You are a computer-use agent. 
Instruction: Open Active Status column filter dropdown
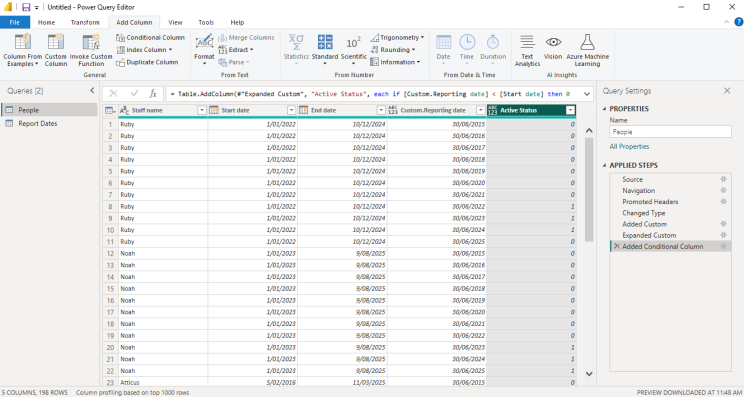pyautogui.click(x=570, y=110)
